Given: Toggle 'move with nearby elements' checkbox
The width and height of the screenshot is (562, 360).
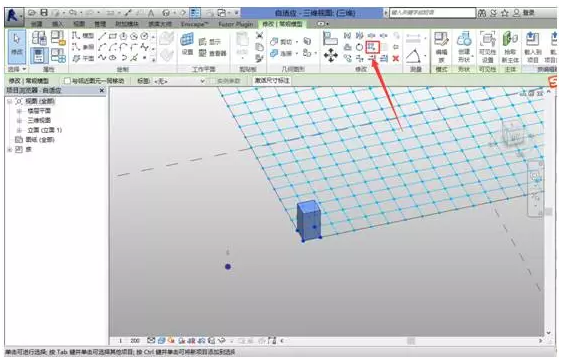Looking at the screenshot, I should click(x=67, y=81).
